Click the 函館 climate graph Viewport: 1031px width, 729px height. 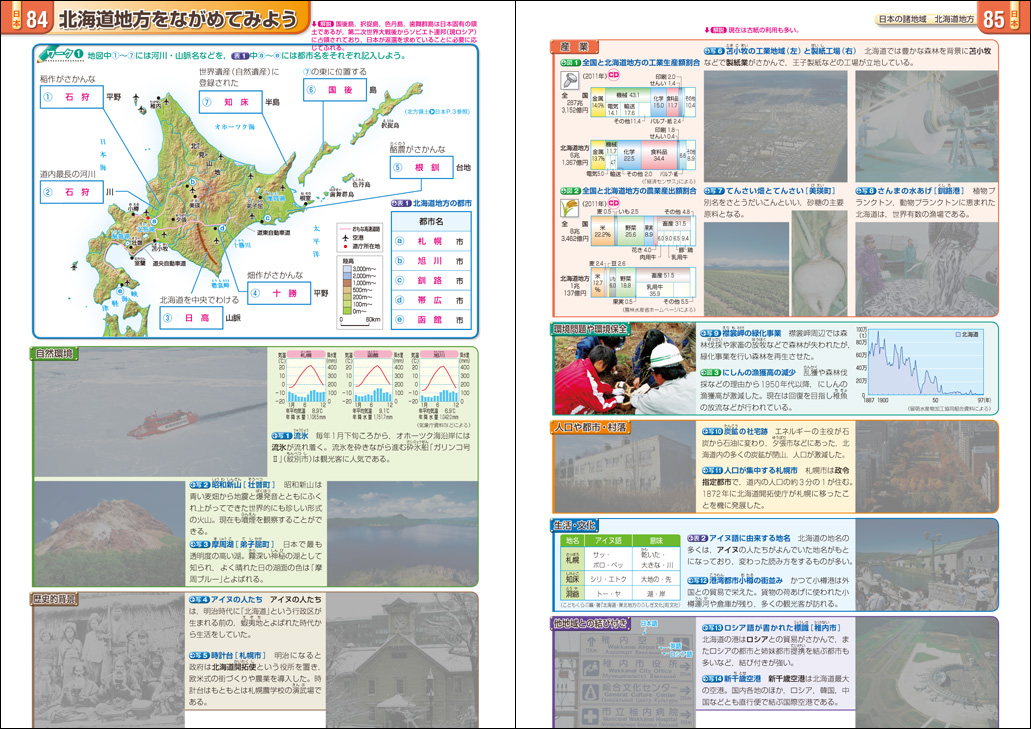coord(373,385)
